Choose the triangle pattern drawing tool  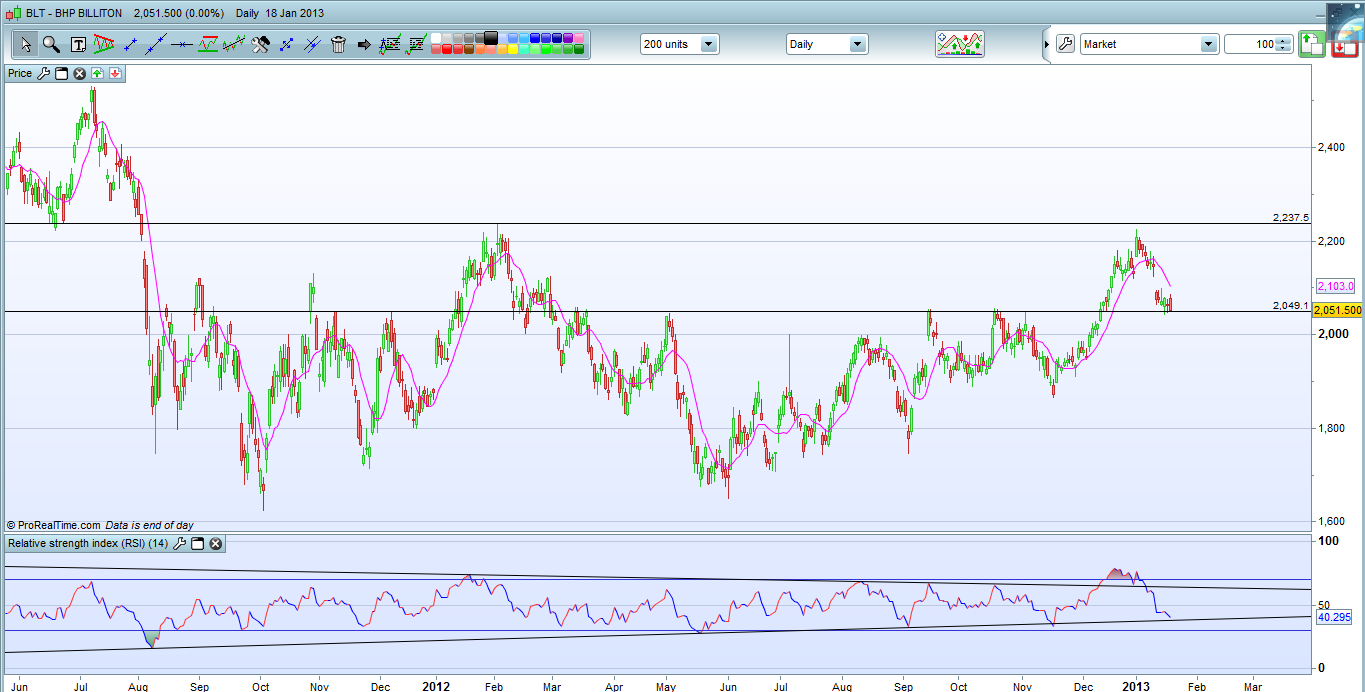103,44
